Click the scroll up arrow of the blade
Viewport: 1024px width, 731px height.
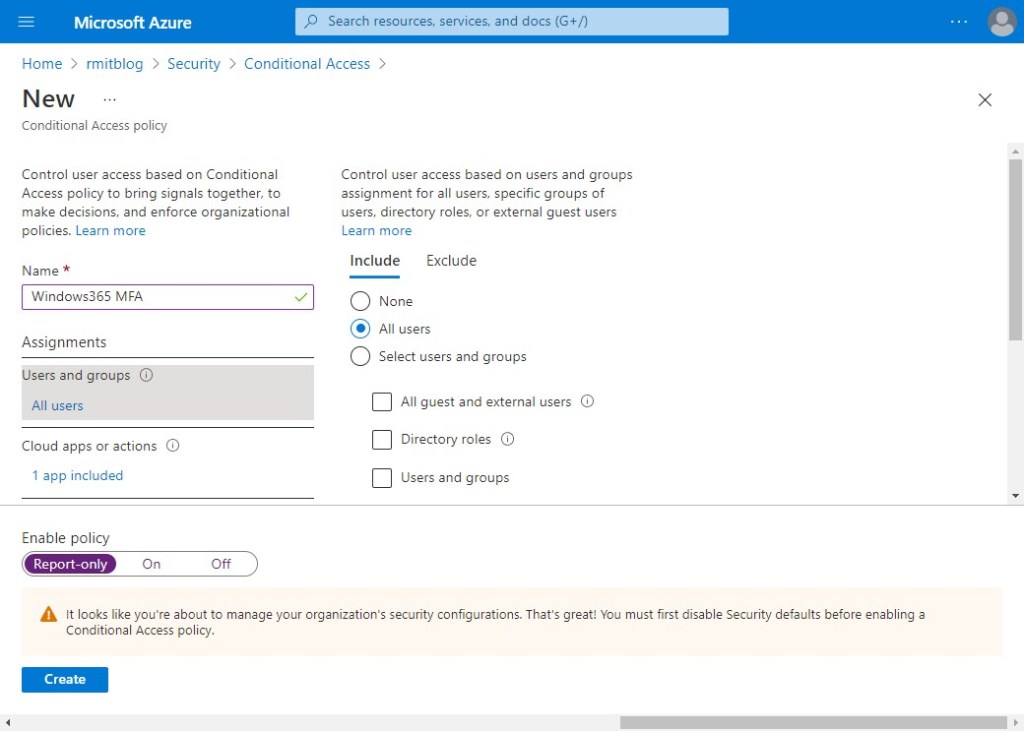pyautogui.click(x=1015, y=152)
